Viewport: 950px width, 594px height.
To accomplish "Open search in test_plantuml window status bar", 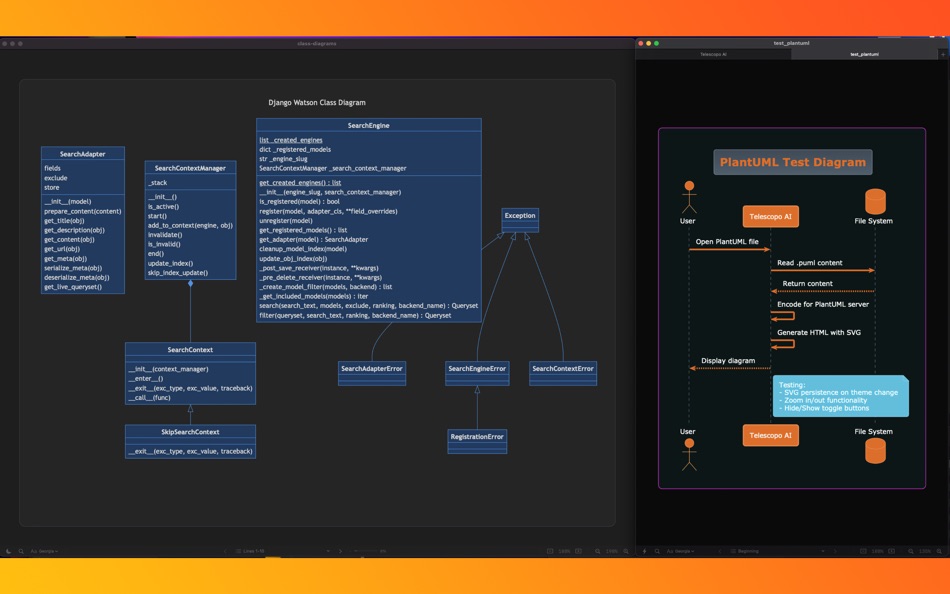I will 657,552.
